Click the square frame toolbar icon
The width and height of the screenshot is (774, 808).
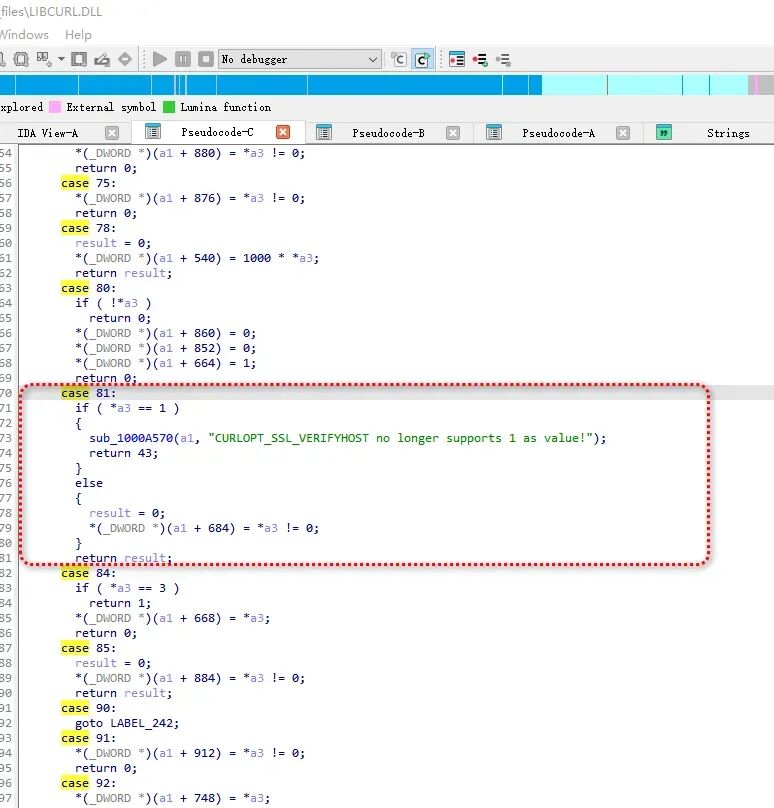79,59
